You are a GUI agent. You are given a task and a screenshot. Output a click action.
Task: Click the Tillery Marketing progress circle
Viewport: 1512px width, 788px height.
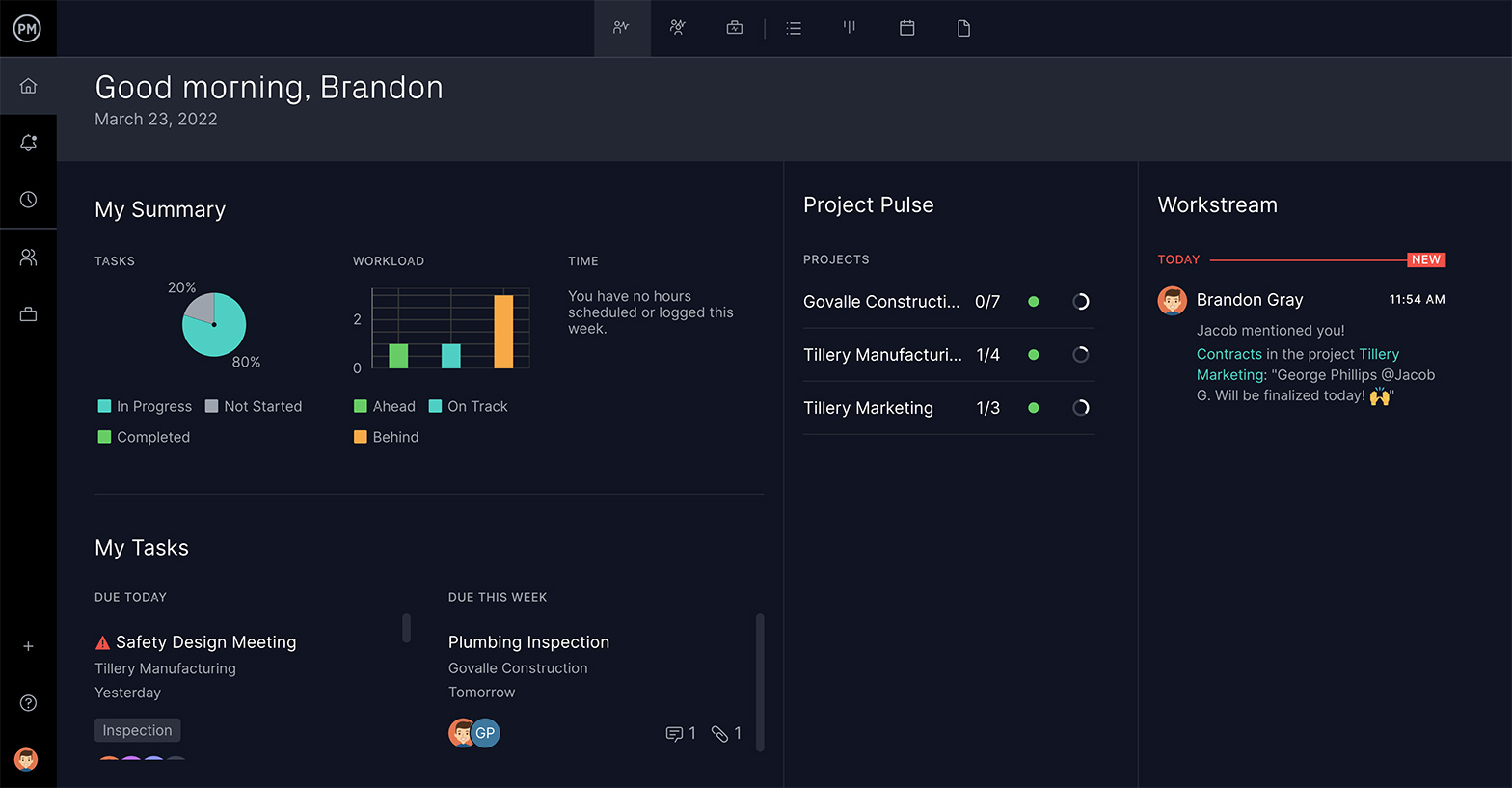(1081, 408)
